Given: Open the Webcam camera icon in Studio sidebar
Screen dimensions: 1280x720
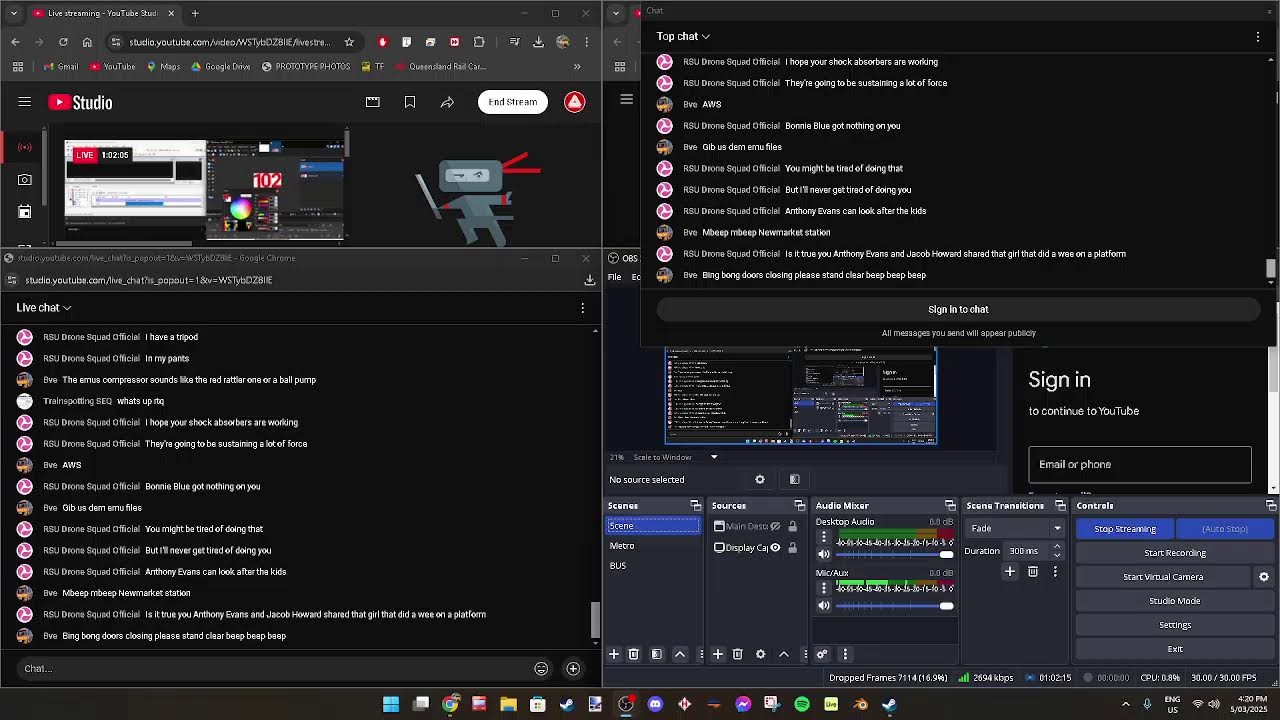Looking at the screenshot, I should pyautogui.click(x=25, y=180).
